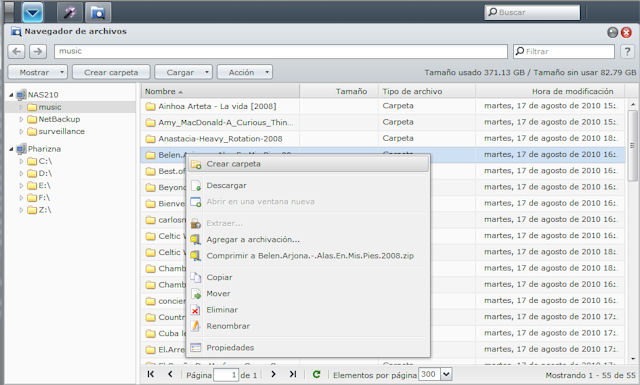Click the vertical scrollbar thumb
Image resolution: width=640 pixels, height=385 pixels.
(632, 146)
